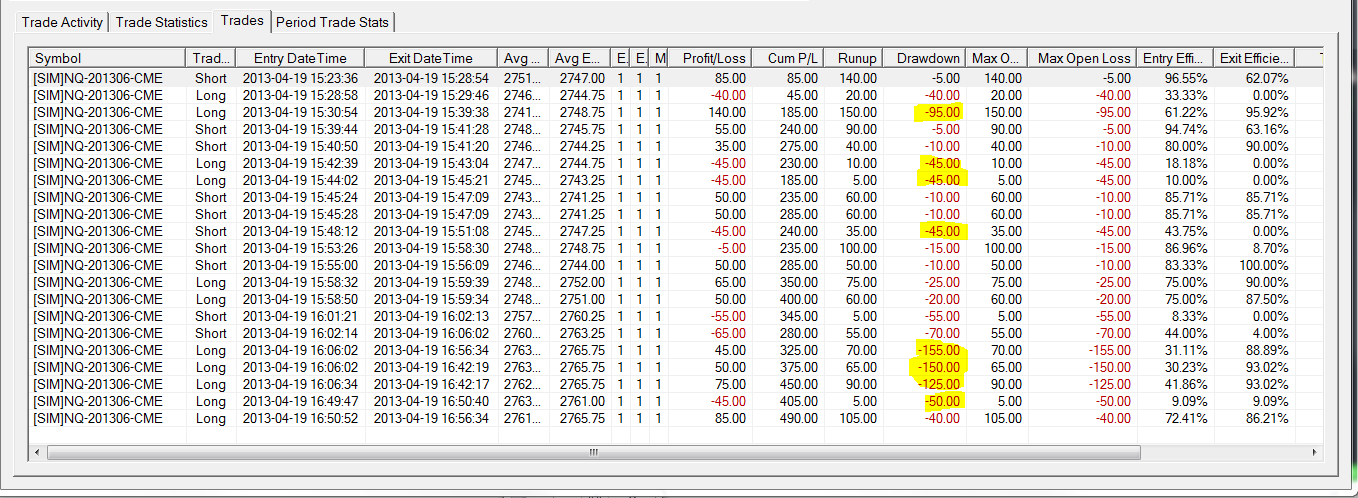
Task: Select the exit efficiency 95.92% cell
Action: (1268, 112)
